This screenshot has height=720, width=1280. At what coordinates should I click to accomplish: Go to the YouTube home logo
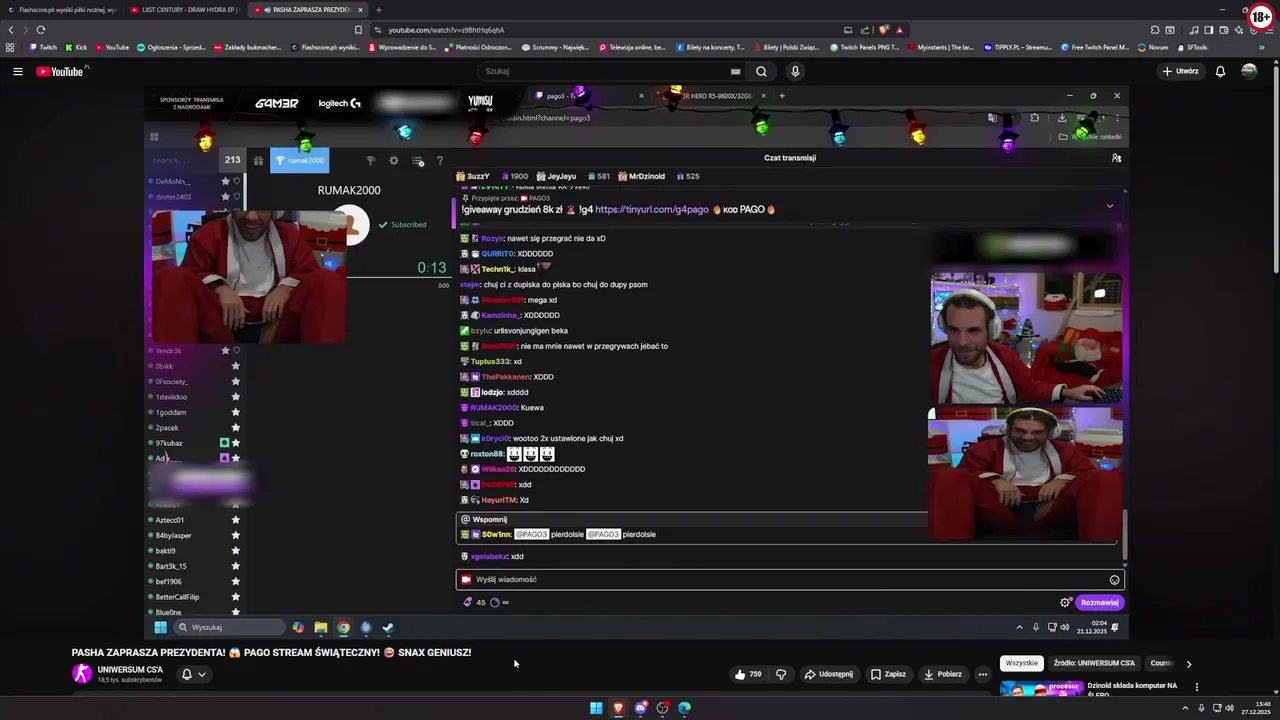point(62,71)
